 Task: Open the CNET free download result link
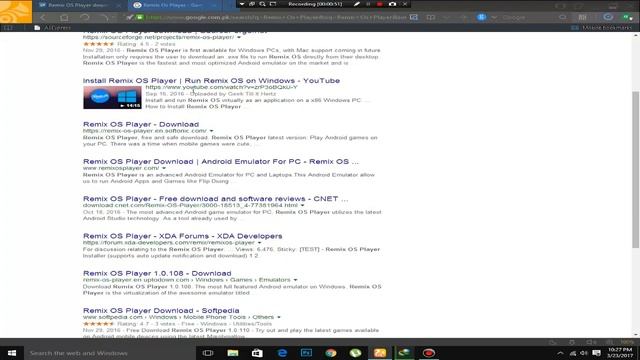[216, 198]
